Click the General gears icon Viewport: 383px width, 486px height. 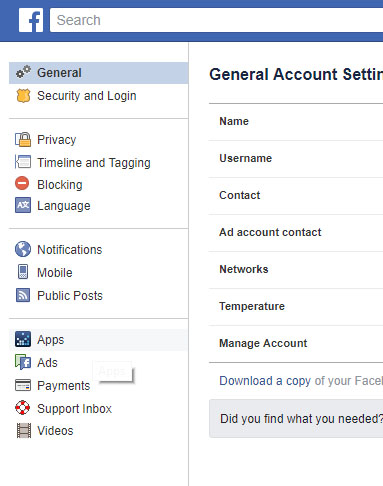click(x=23, y=72)
